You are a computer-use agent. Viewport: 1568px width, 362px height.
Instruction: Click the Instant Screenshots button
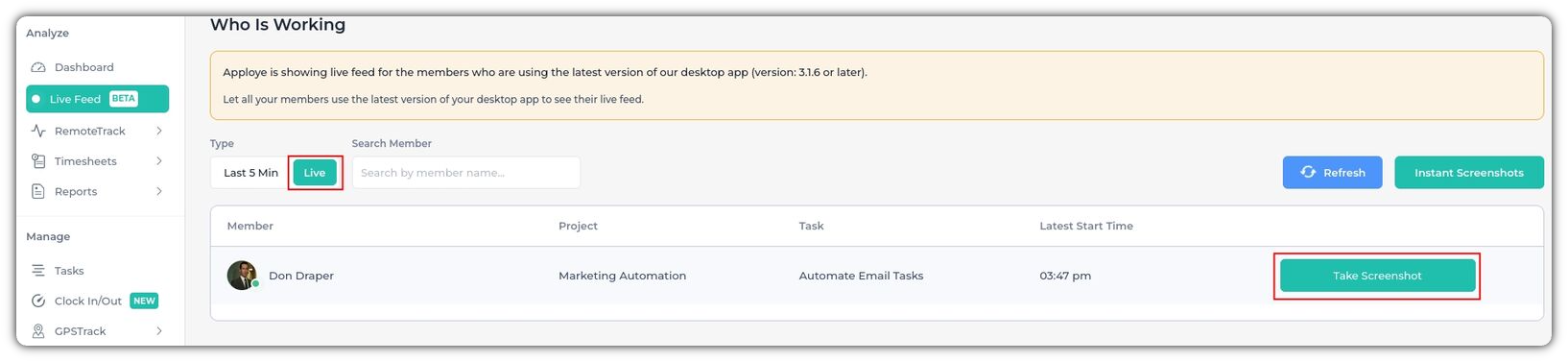(x=1468, y=173)
